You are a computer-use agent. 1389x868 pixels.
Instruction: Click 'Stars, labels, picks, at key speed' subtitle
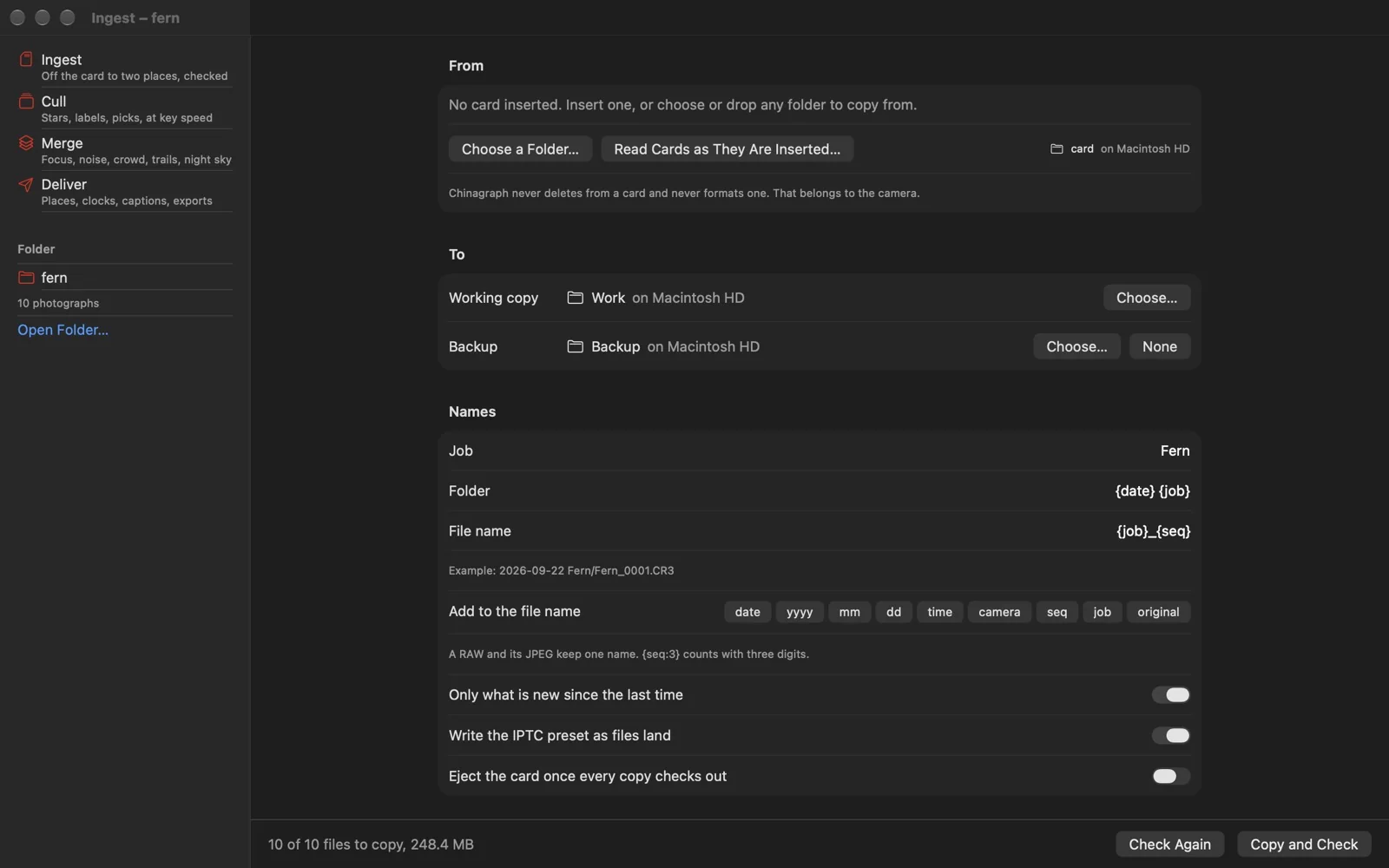pyautogui.click(x=127, y=118)
